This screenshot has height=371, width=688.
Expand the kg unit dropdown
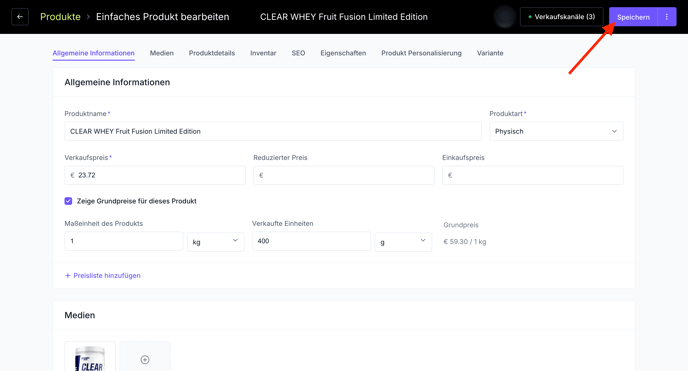pos(215,242)
